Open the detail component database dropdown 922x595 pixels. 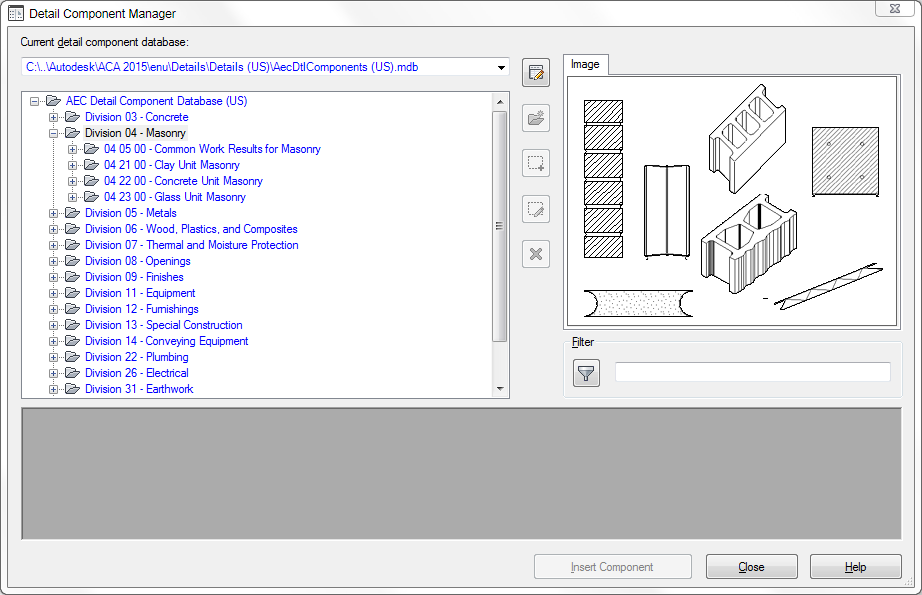click(503, 67)
